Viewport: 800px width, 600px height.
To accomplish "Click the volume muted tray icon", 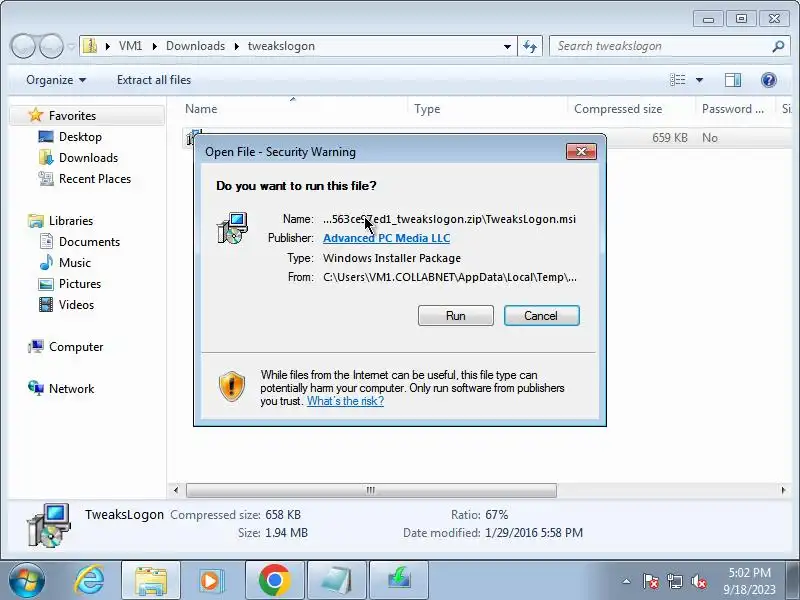I will click(x=698, y=582).
